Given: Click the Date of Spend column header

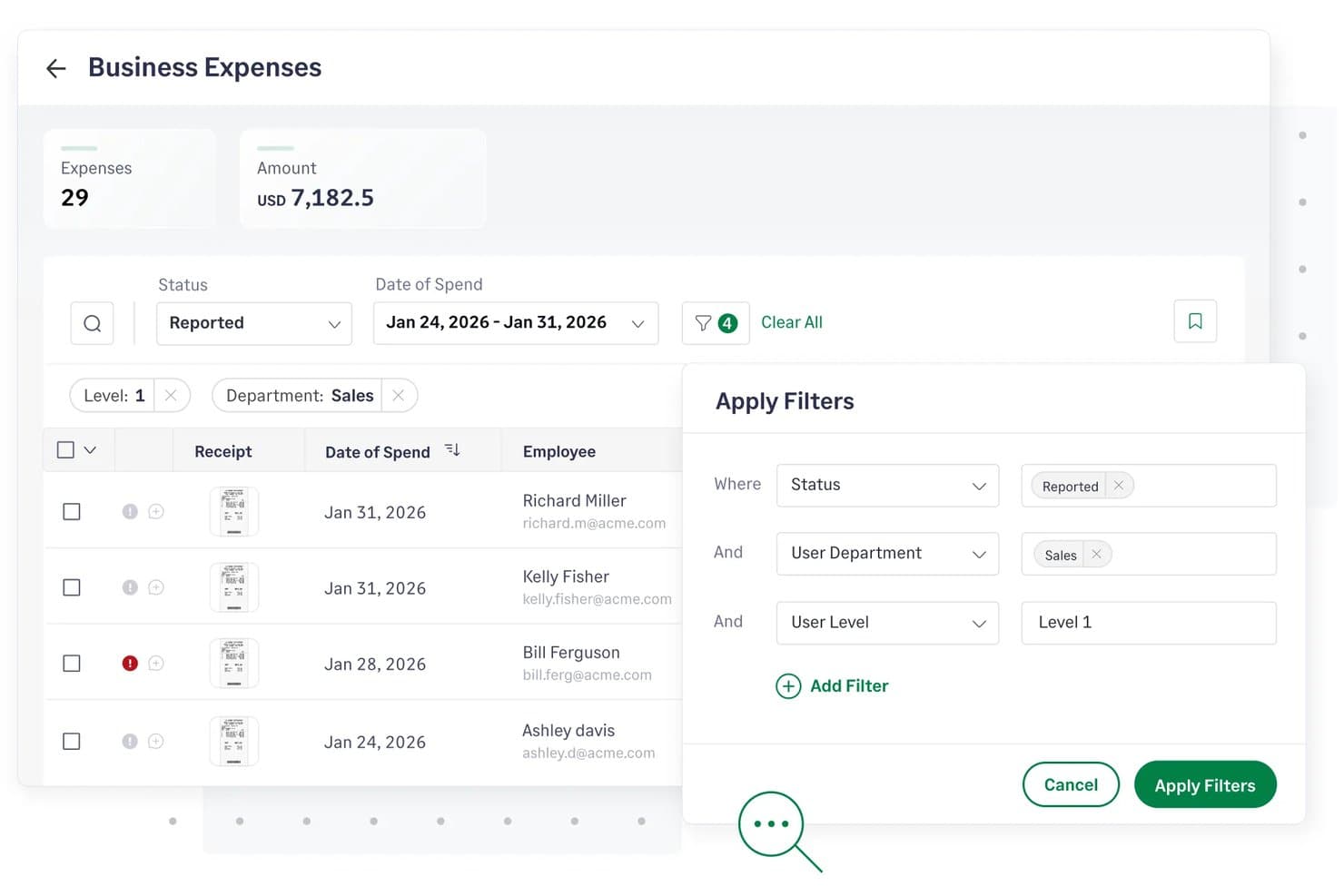Looking at the screenshot, I should tap(378, 452).
